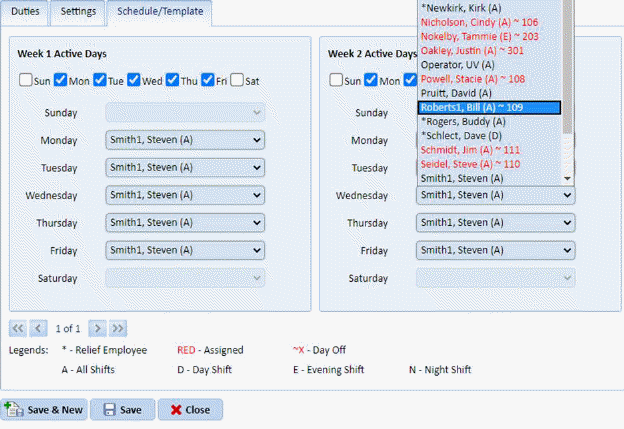The image size is (624, 429).
Task: Open the Settings tab
Action: (77, 11)
